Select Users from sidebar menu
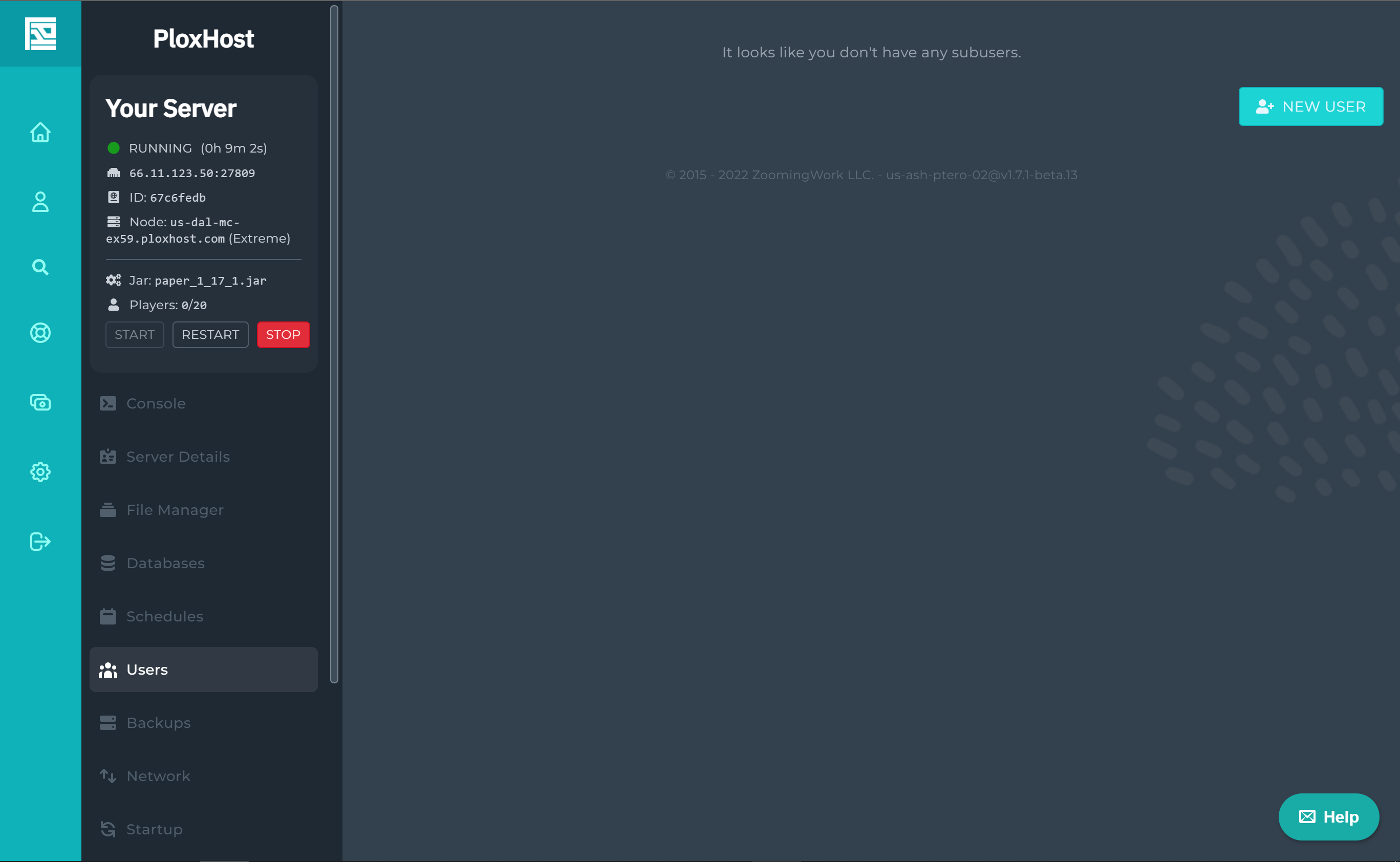The height and width of the screenshot is (862, 1400). (x=203, y=669)
